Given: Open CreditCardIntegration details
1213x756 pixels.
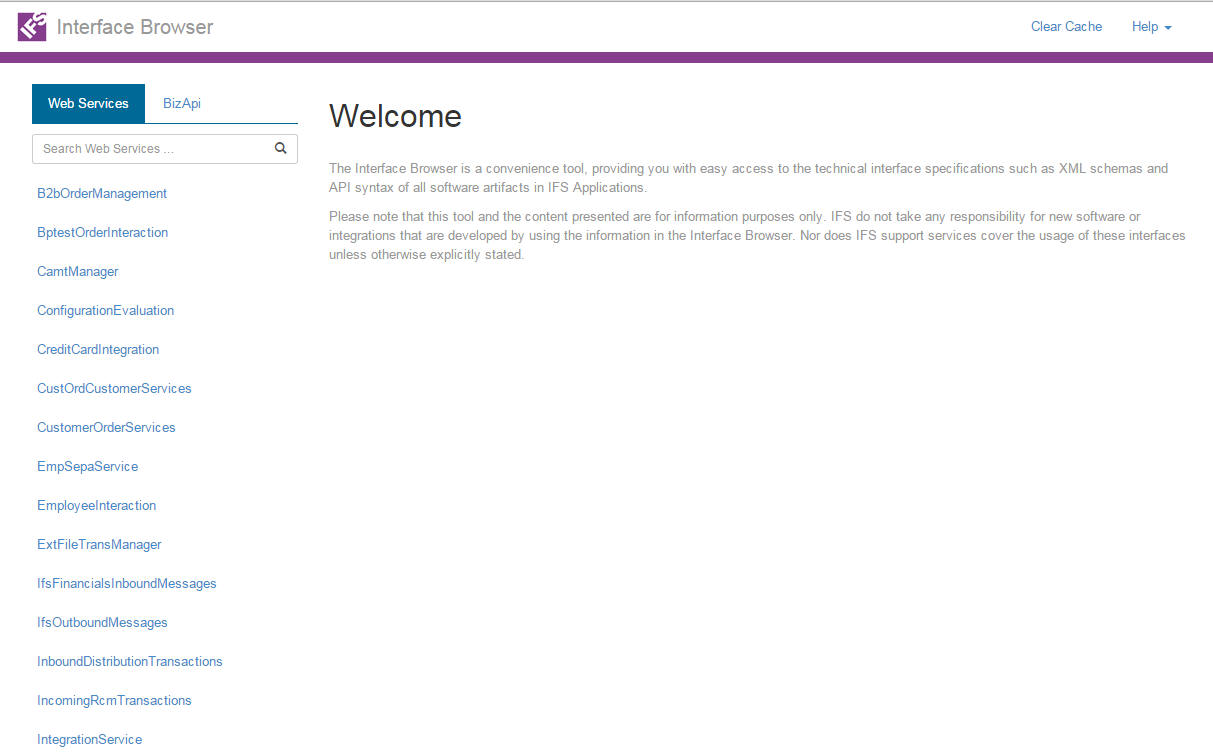Looking at the screenshot, I should tap(98, 349).
